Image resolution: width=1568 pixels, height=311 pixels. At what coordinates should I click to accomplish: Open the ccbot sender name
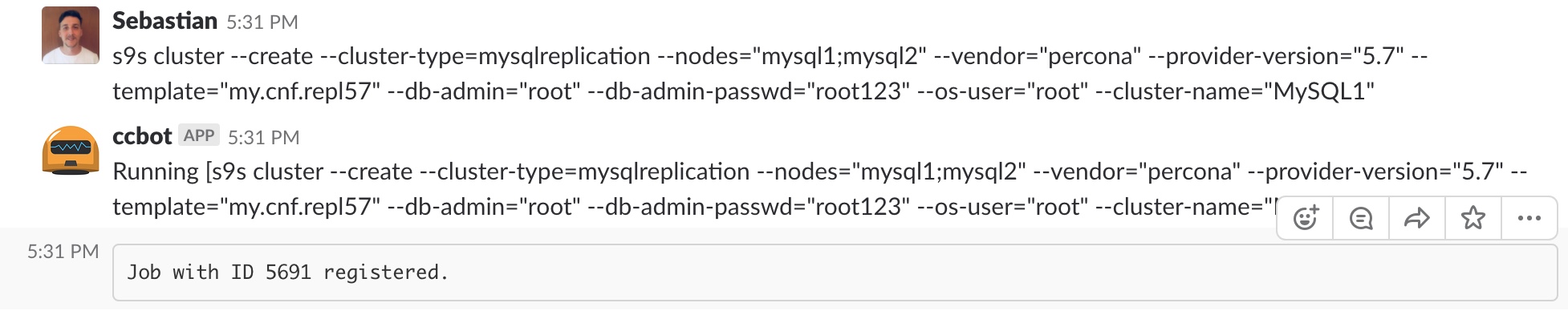point(142,136)
